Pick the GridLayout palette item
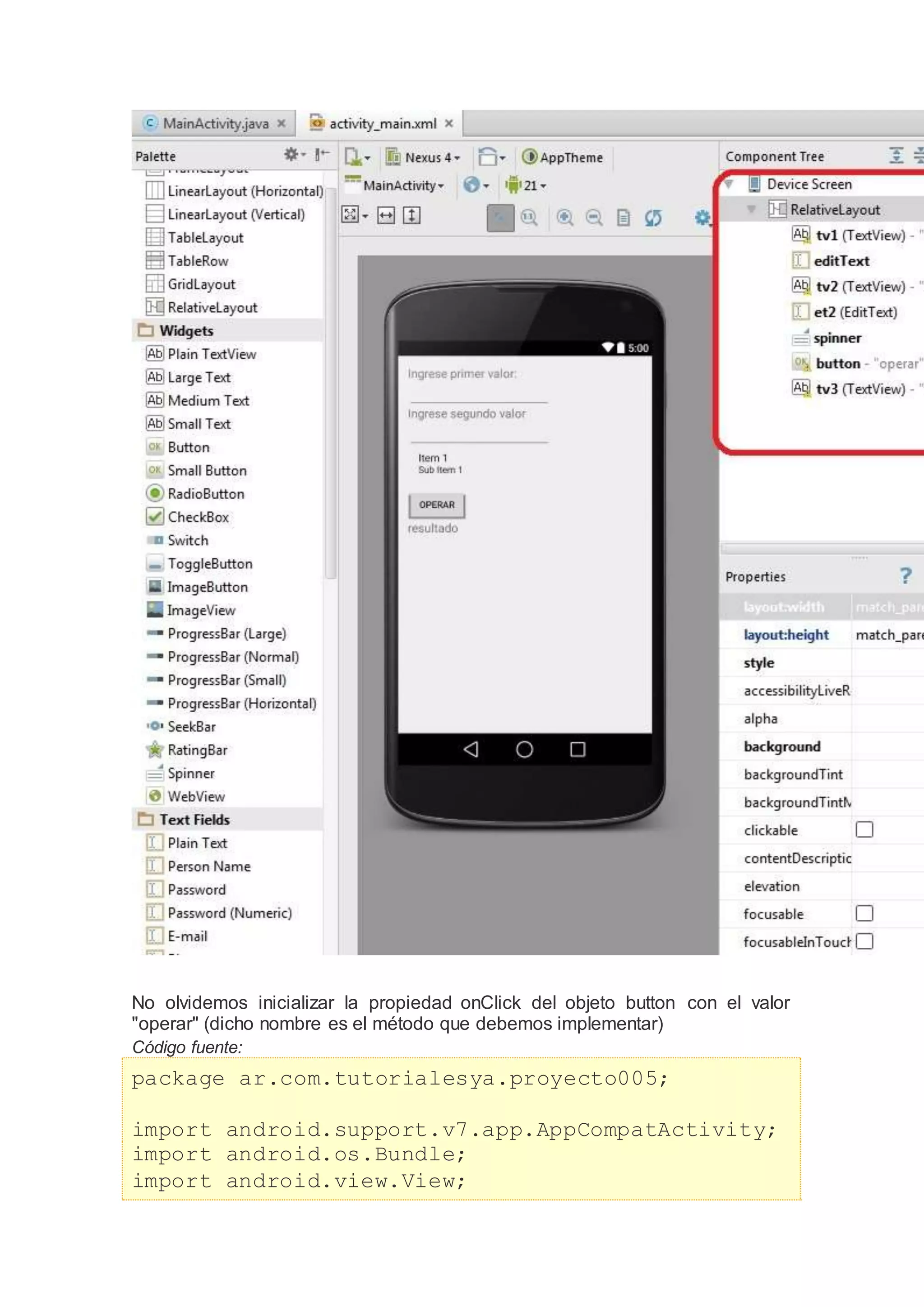Image resolution: width=924 pixels, height=1307 pixels. pos(190,284)
